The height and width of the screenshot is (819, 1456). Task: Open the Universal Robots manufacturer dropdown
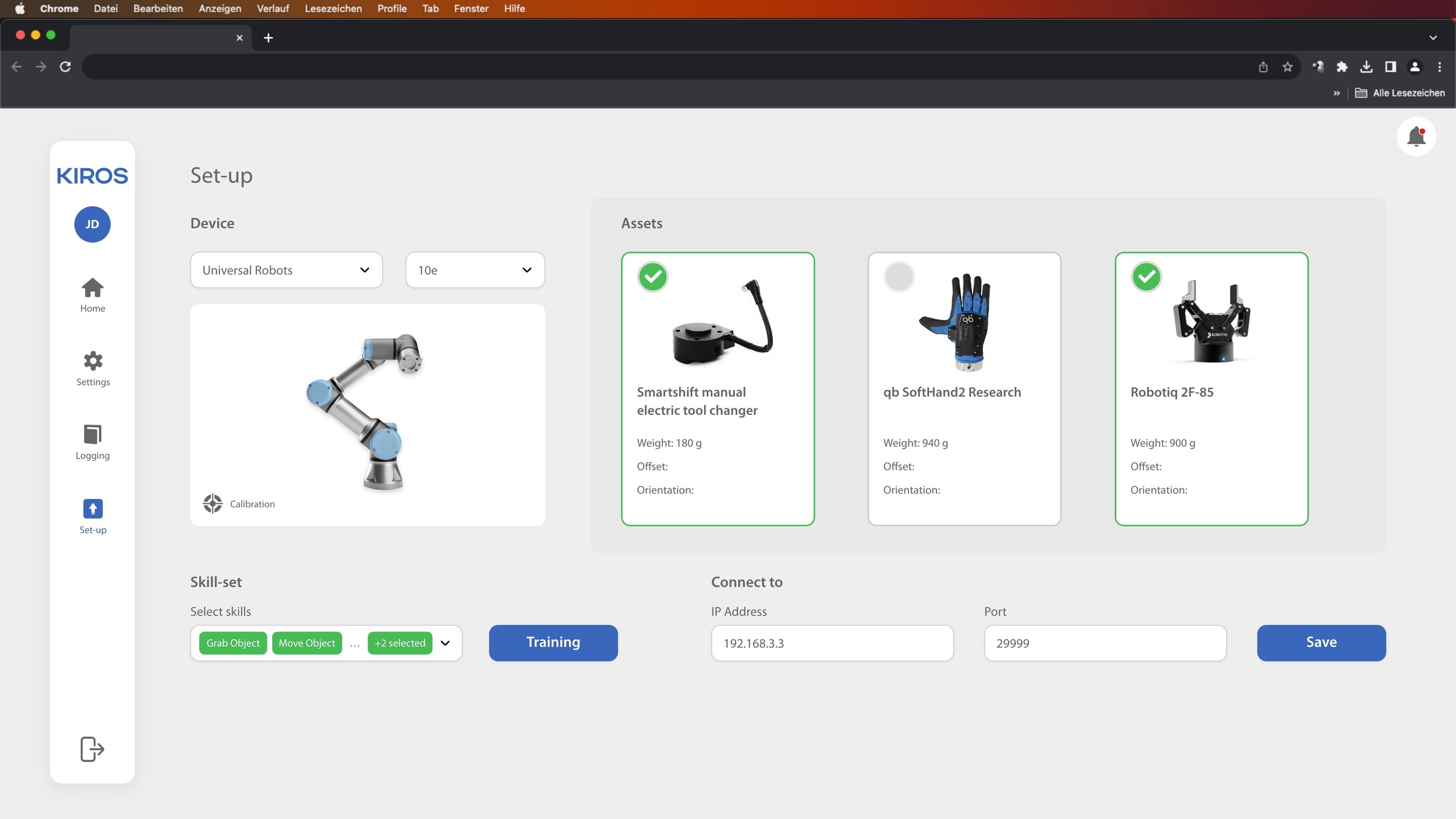pyautogui.click(x=286, y=270)
